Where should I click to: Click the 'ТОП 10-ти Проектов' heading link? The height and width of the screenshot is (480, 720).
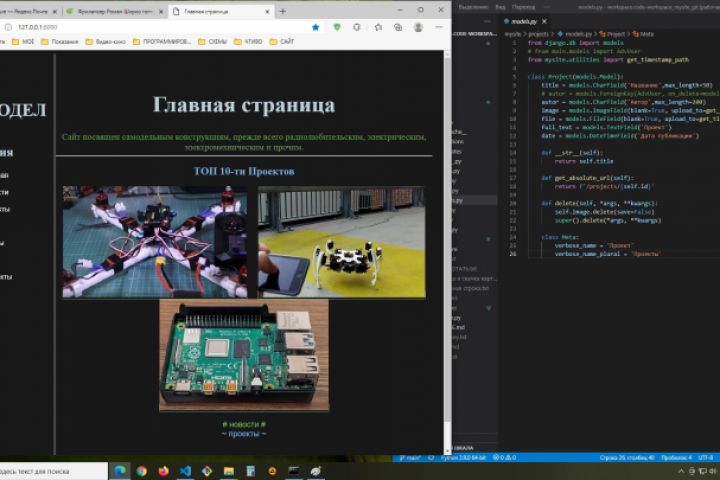(244, 171)
